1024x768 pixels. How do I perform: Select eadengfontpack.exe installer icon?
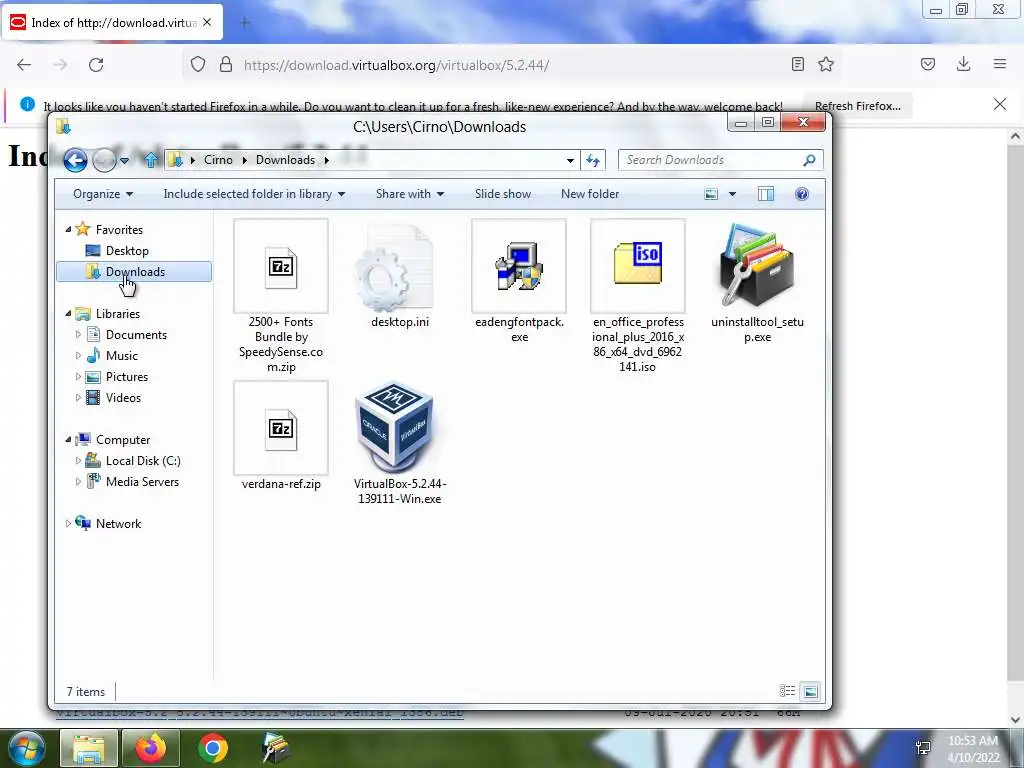click(519, 266)
